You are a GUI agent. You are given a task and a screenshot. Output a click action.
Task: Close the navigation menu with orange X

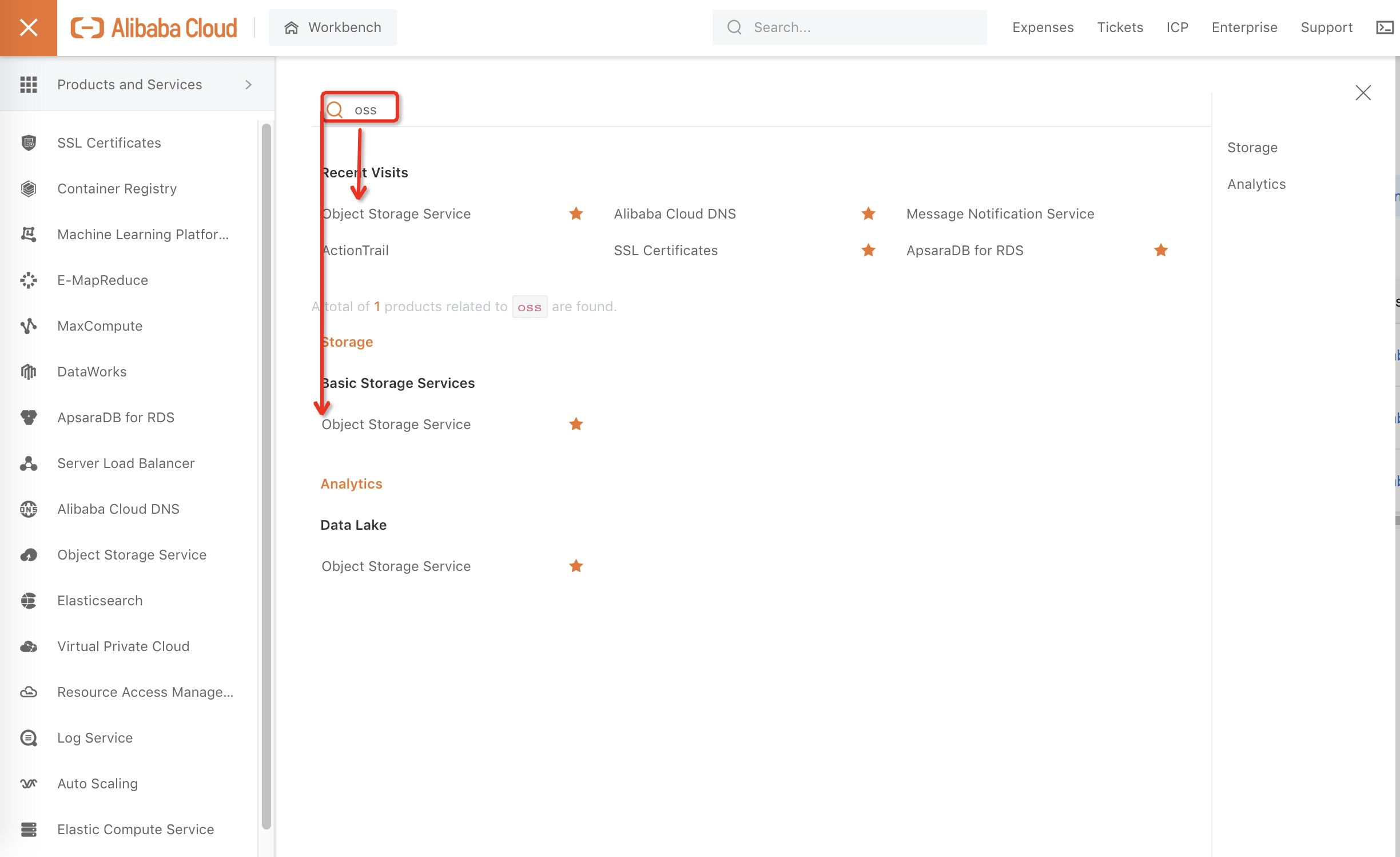(x=29, y=27)
